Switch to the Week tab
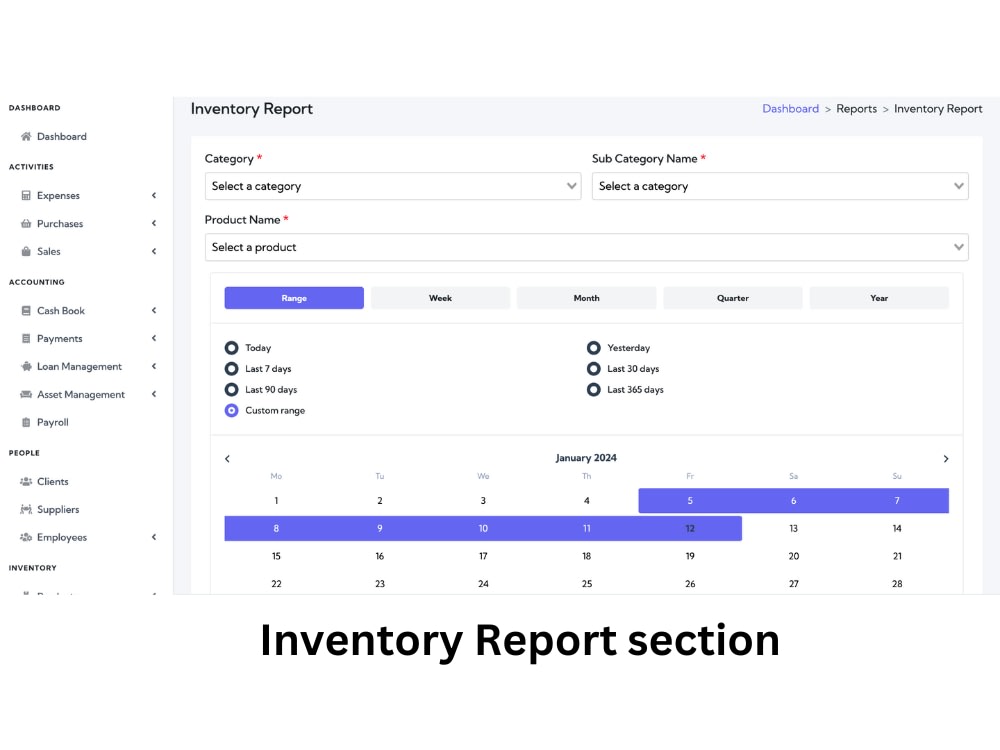 pos(440,298)
